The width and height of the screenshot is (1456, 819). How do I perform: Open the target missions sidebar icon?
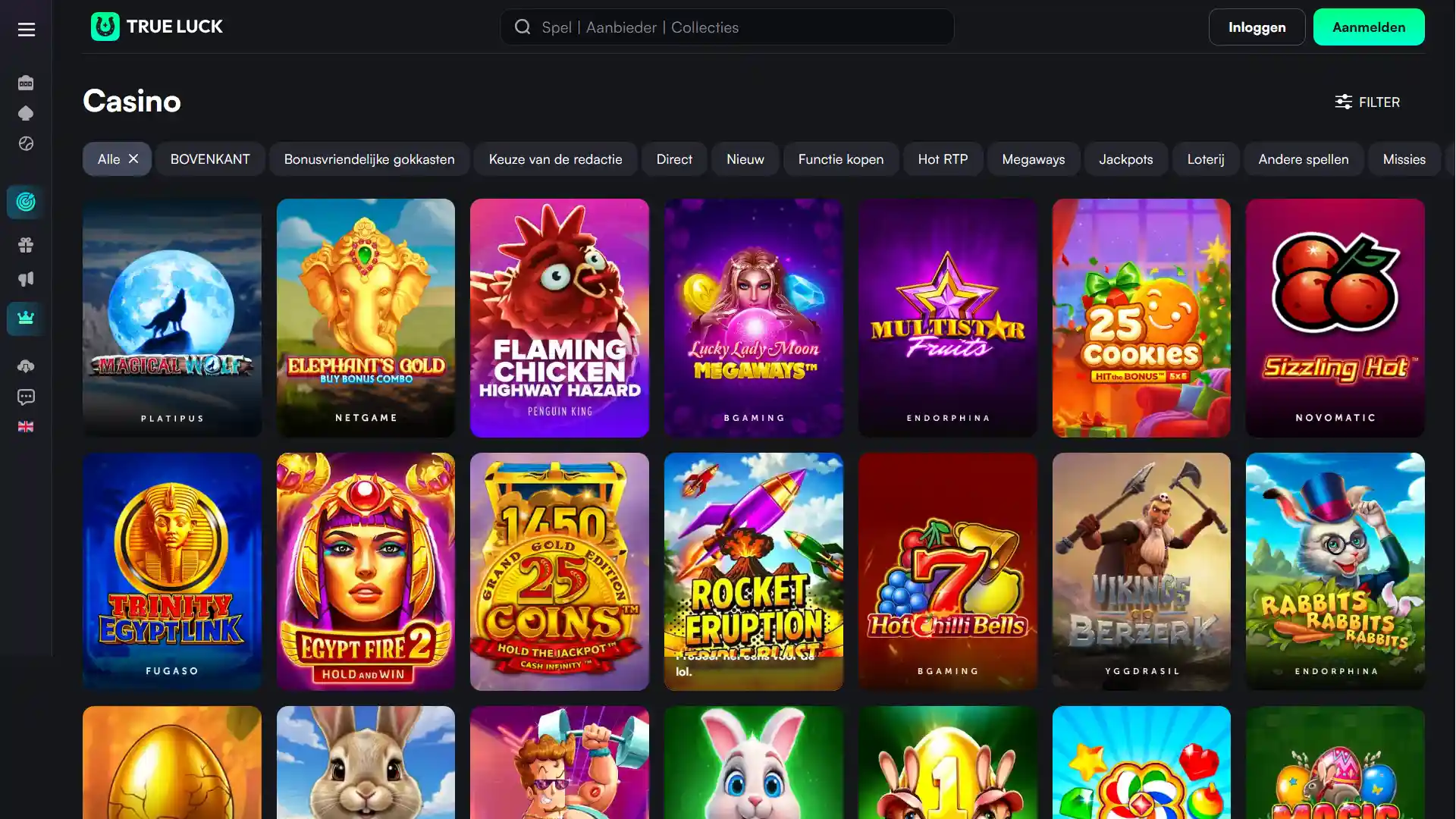tap(26, 202)
